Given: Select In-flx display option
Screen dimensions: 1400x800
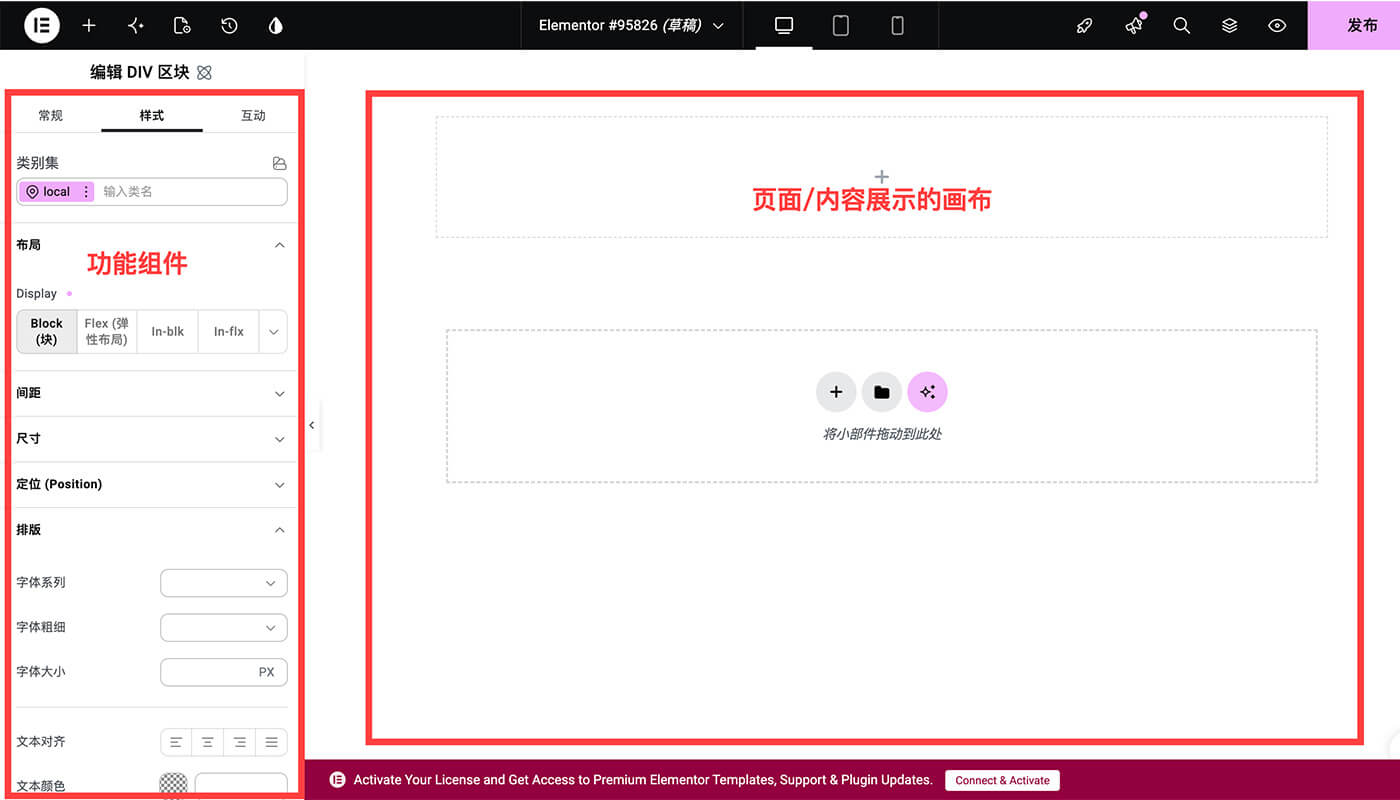Looking at the screenshot, I should coord(229,332).
